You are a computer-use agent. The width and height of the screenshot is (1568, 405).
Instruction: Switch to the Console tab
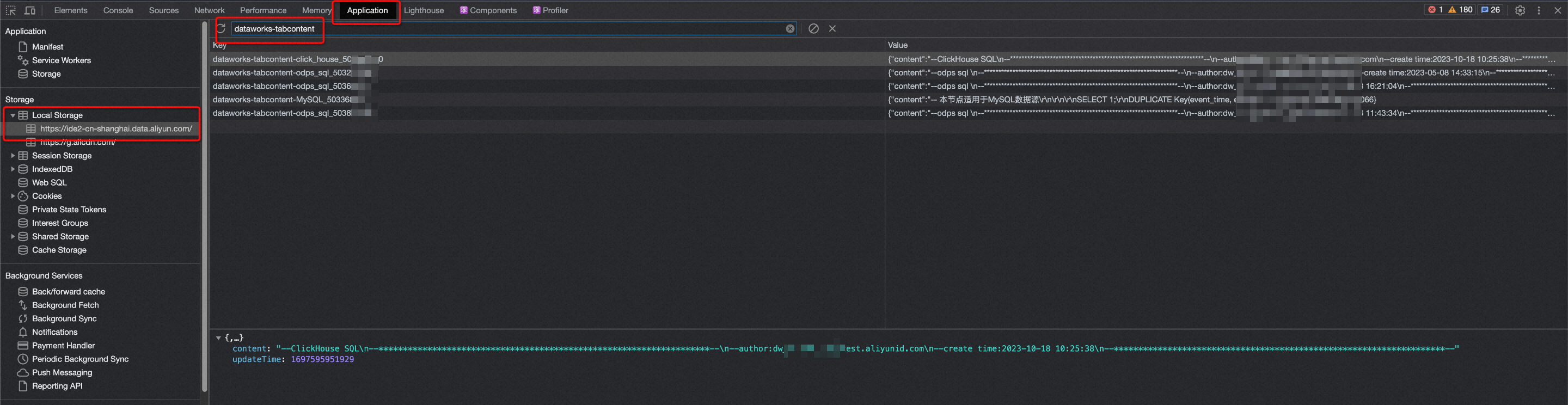point(118,10)
